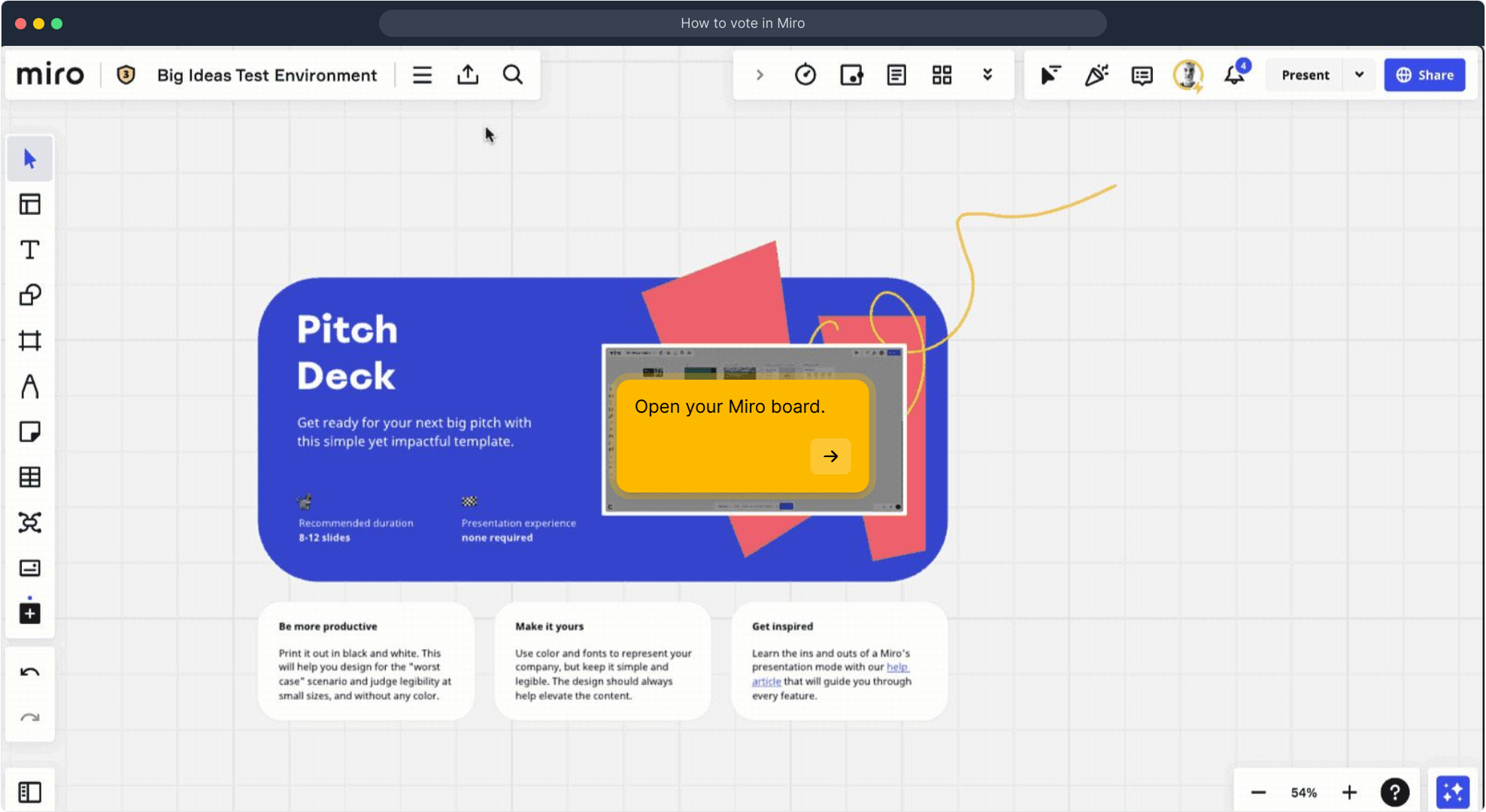Screen dimensions: 1486x812
Task: Click the blue Share button
Action: (1424, 74)
